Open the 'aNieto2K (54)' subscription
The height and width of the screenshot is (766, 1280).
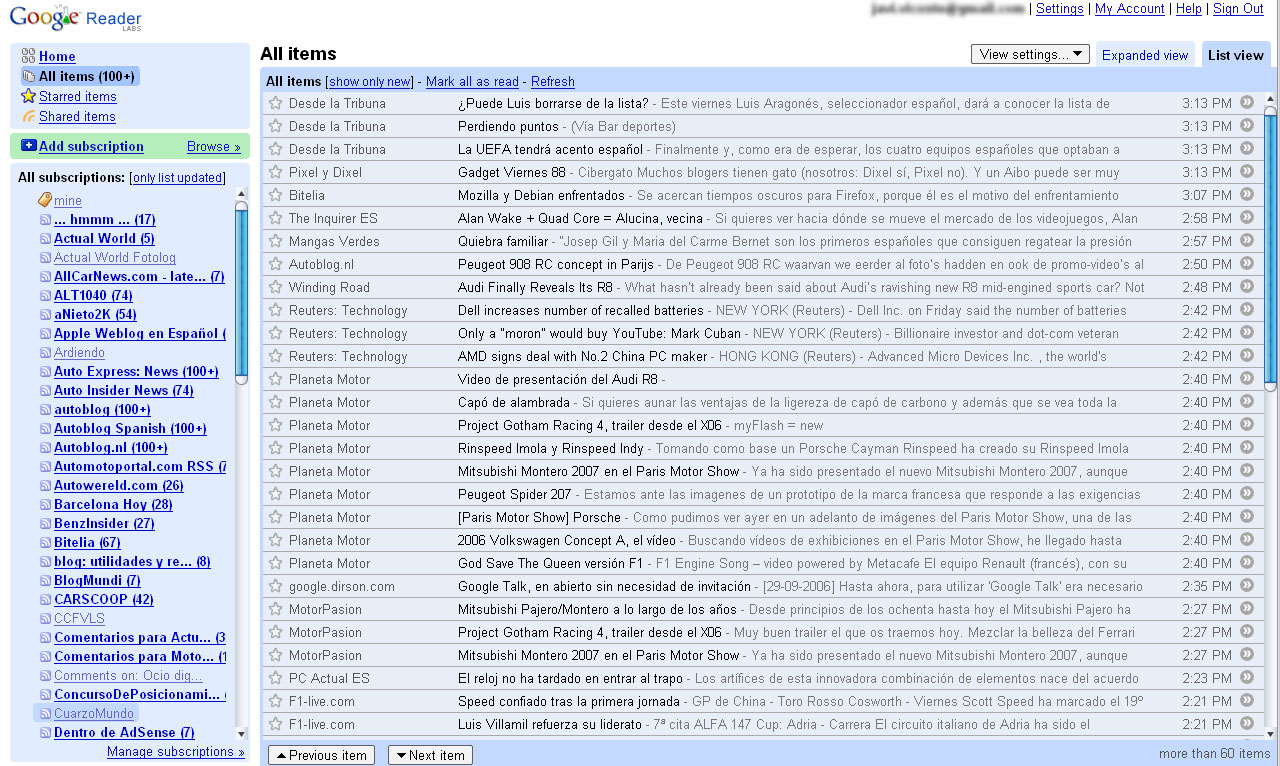point(95,315)
